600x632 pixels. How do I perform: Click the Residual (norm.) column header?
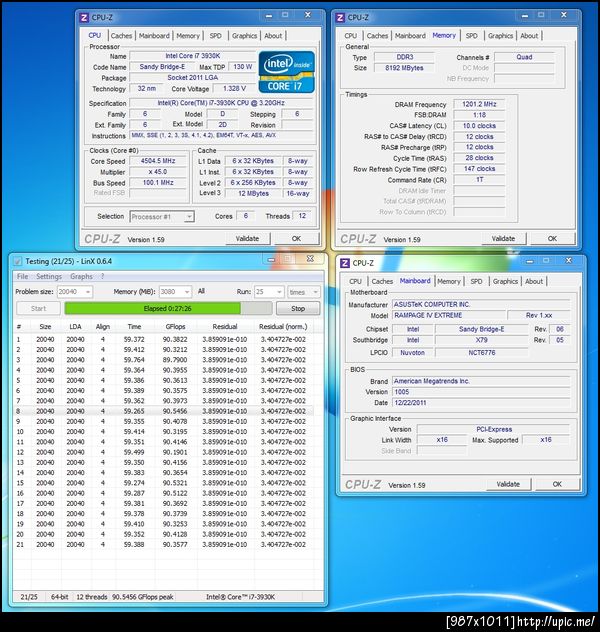(283, 327)
